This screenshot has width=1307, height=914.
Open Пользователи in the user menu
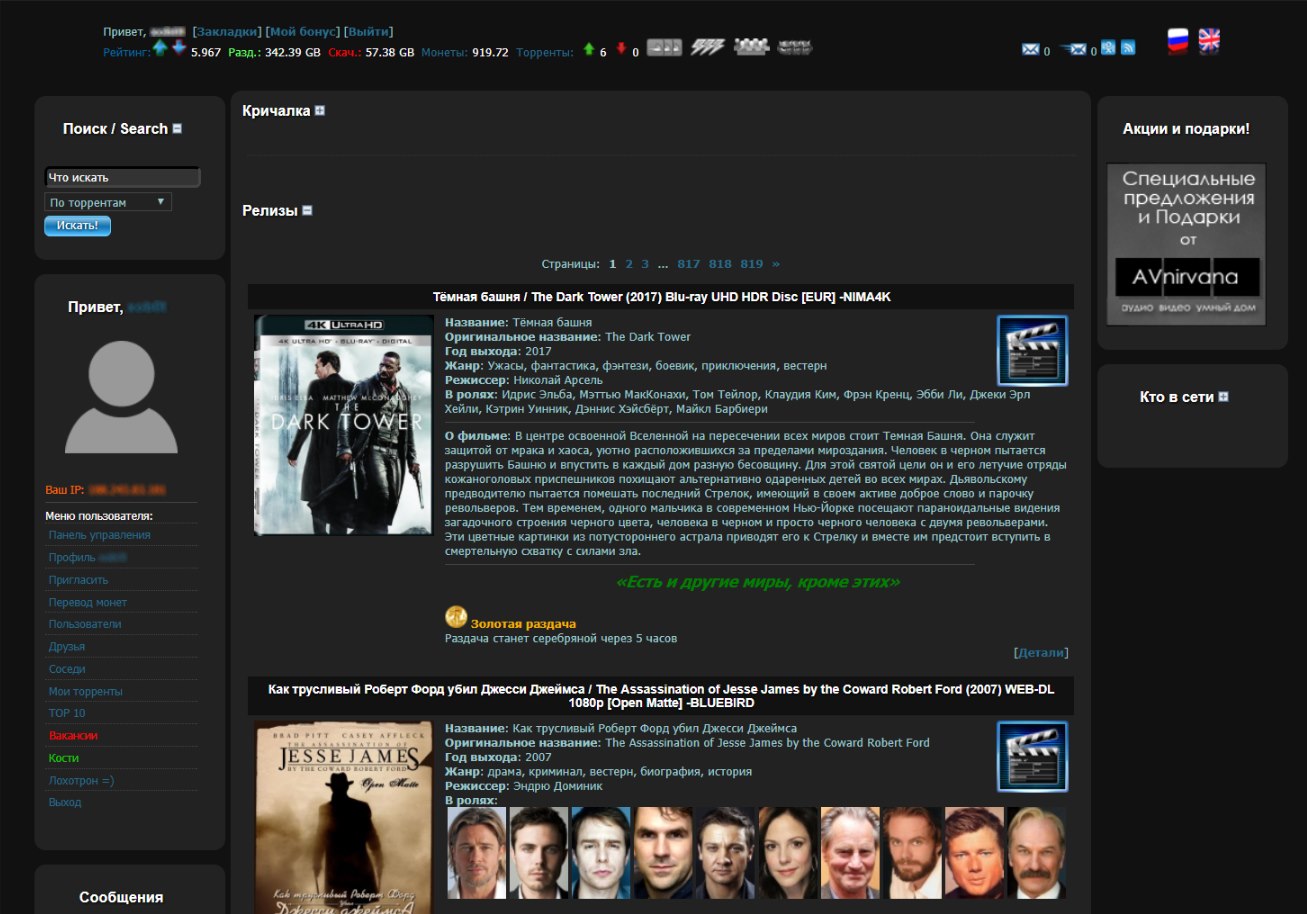(x=85, y=624)
